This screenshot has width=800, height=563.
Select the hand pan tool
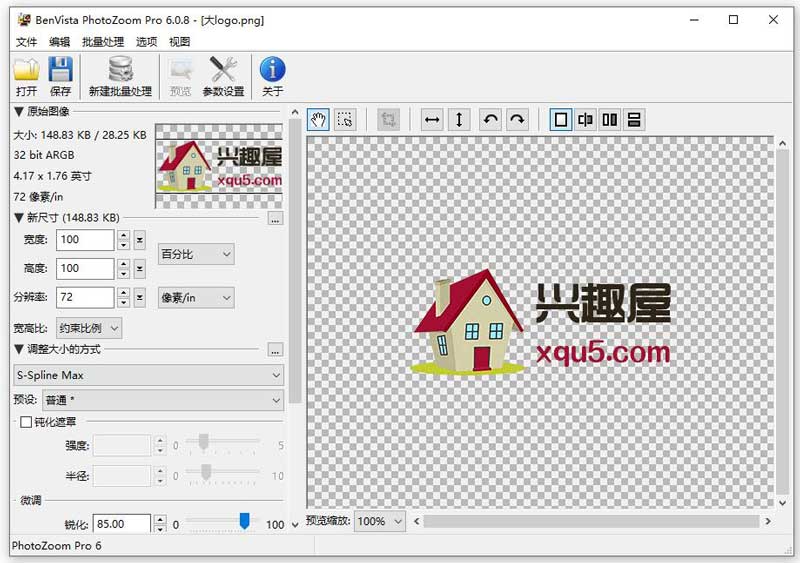(318, 120)
